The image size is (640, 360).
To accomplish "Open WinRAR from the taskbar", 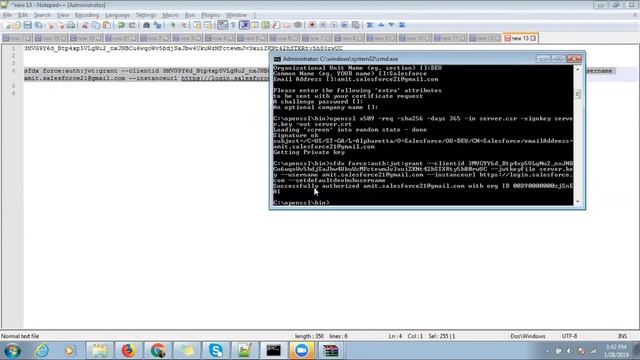I will click(x=330, y=351).
